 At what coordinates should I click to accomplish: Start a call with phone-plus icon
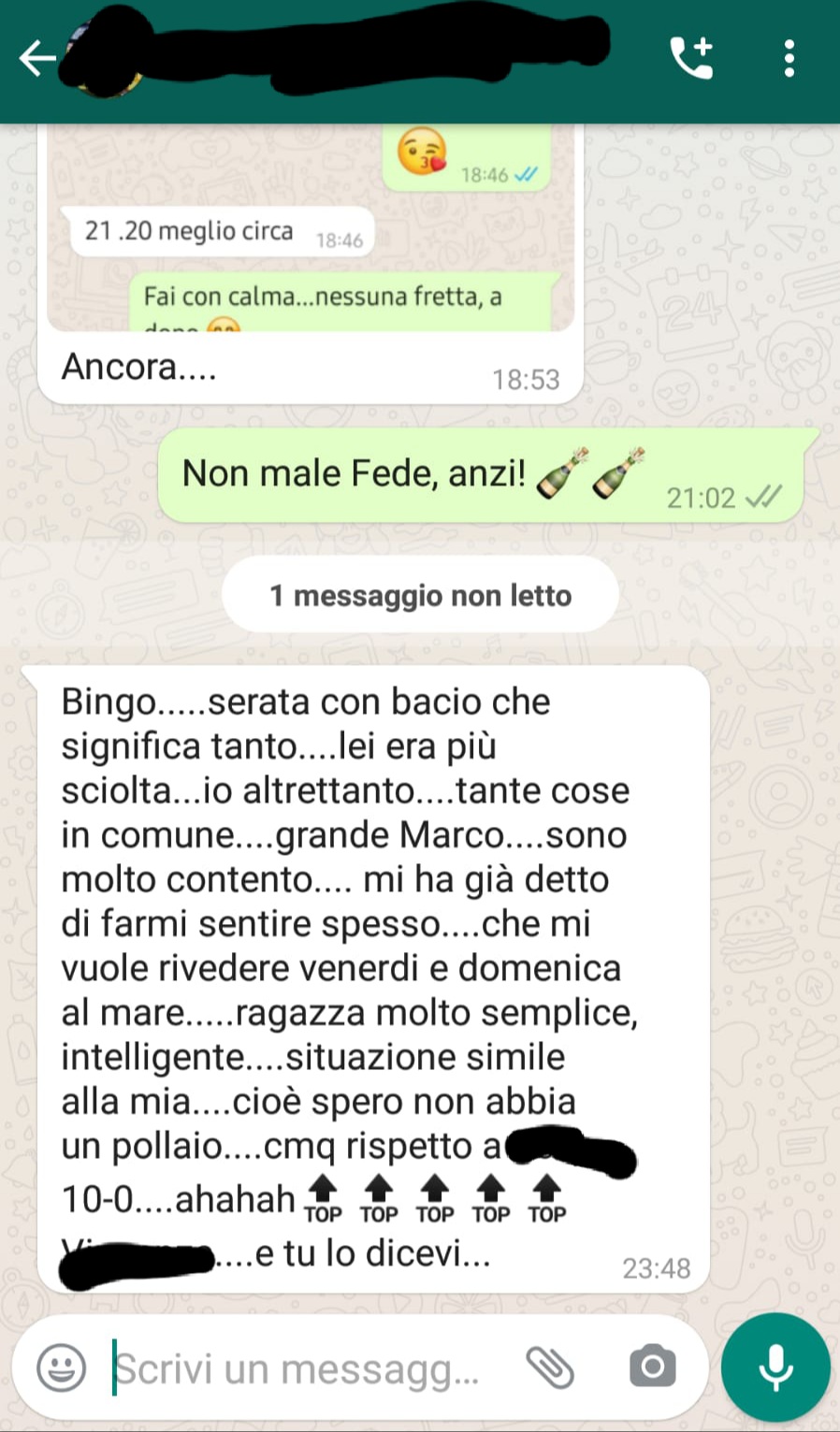coord(692,58)
